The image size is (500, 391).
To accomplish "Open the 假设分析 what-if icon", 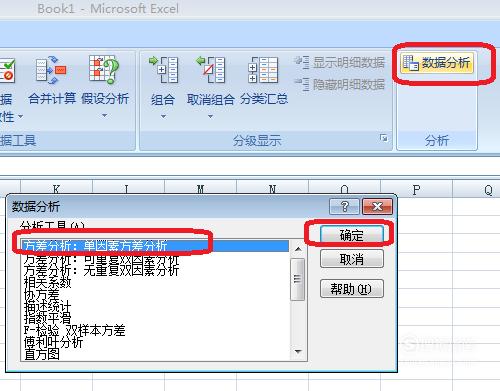I will 104,70.
